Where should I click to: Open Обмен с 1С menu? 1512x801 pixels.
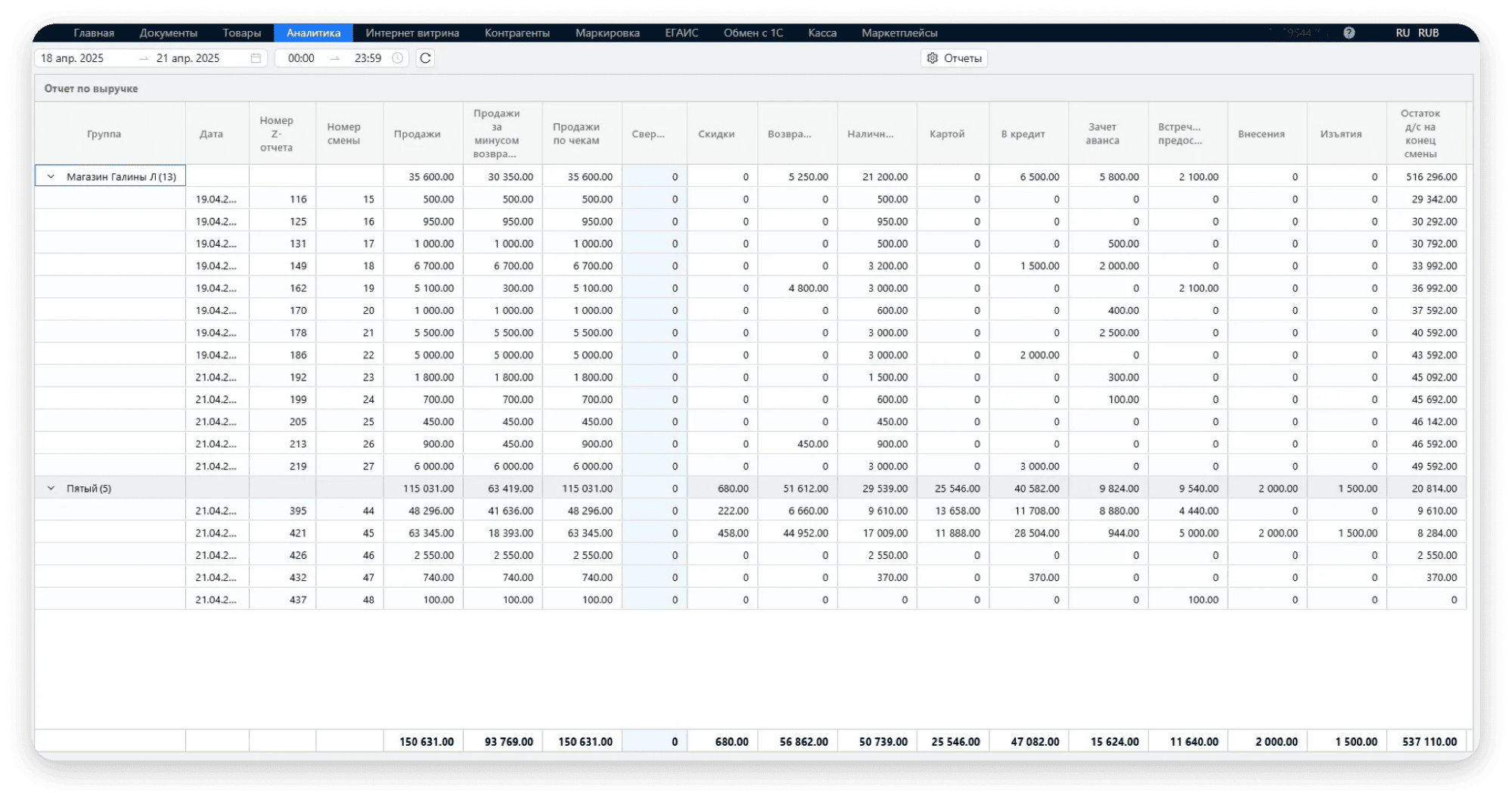[x=753, y=33]
